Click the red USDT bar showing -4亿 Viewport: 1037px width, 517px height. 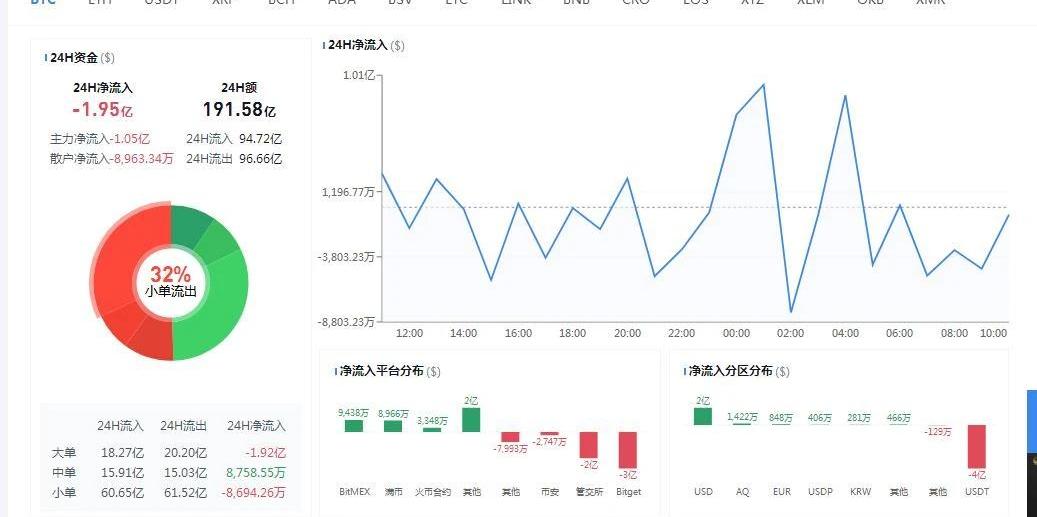click(976, 446)
